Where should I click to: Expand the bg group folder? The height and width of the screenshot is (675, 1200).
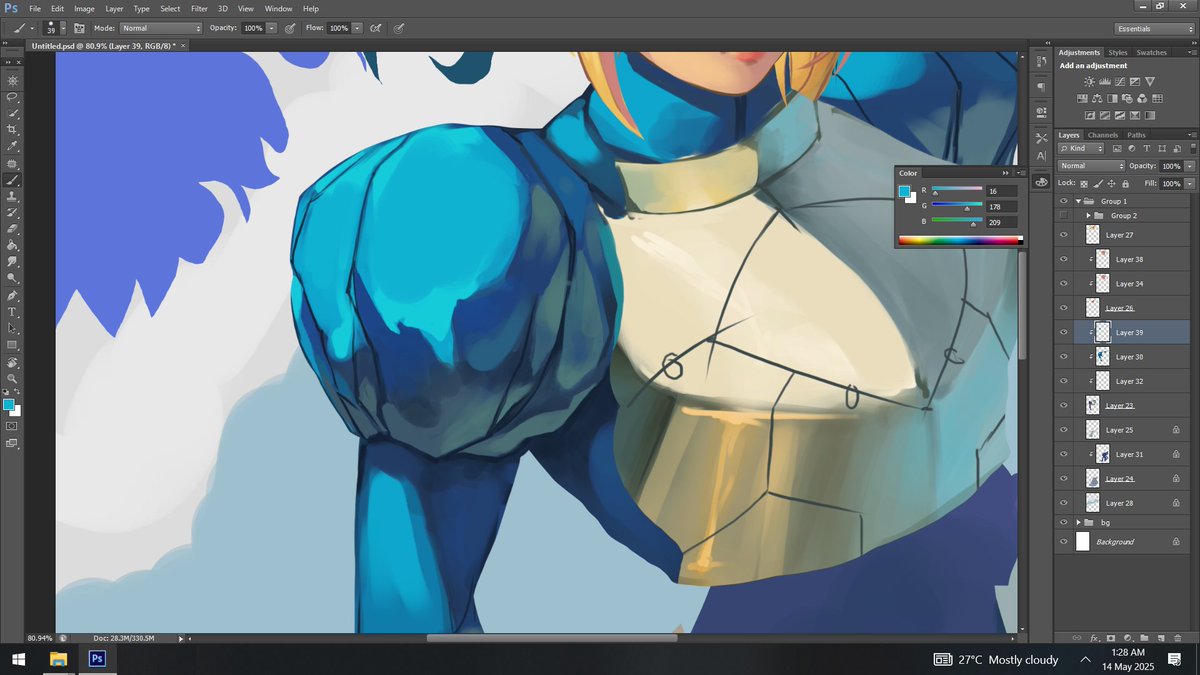click(x=1079, y=522)
